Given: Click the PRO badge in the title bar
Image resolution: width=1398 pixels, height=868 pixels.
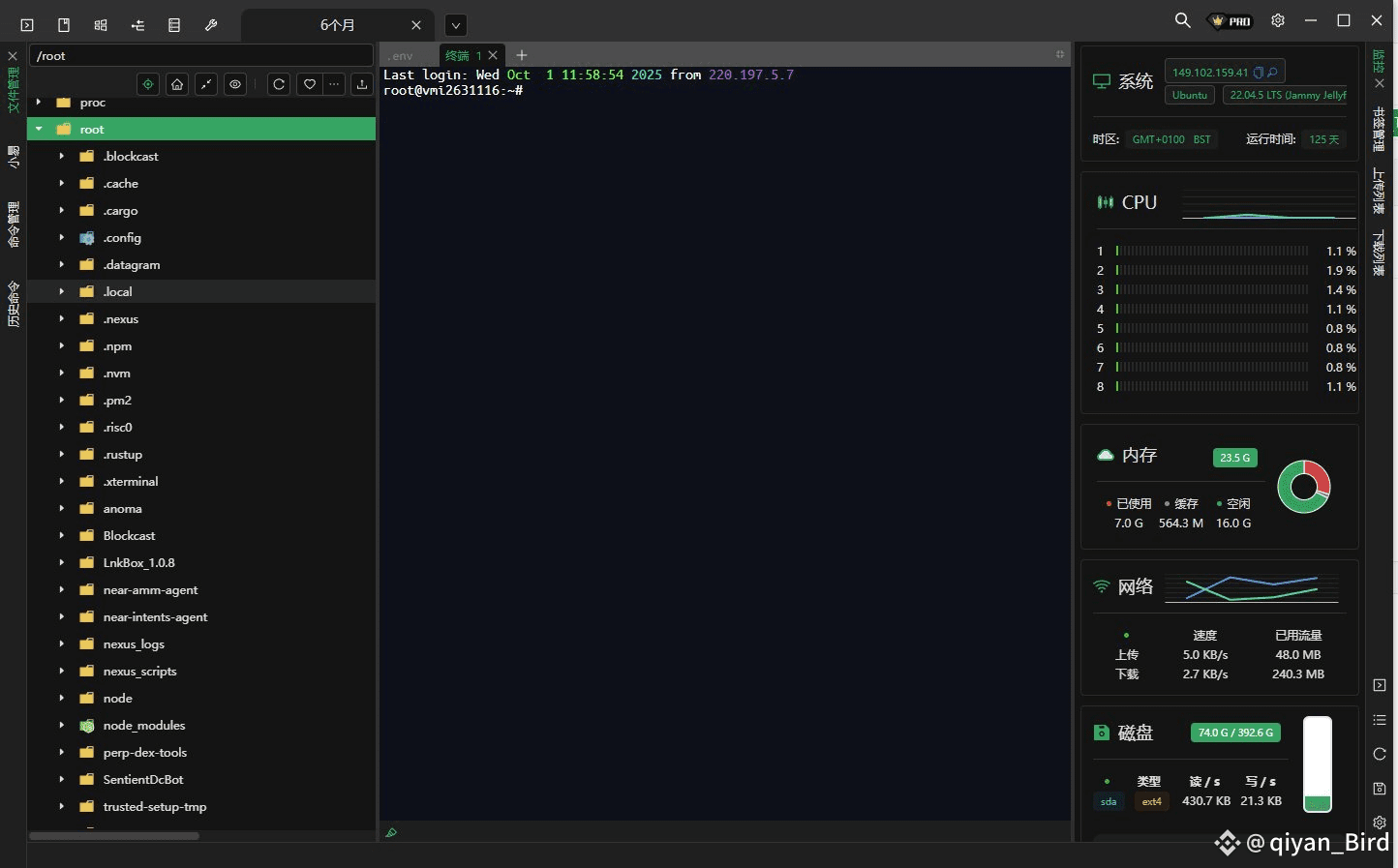Looking at the screenshot, I should point(1231,21).
